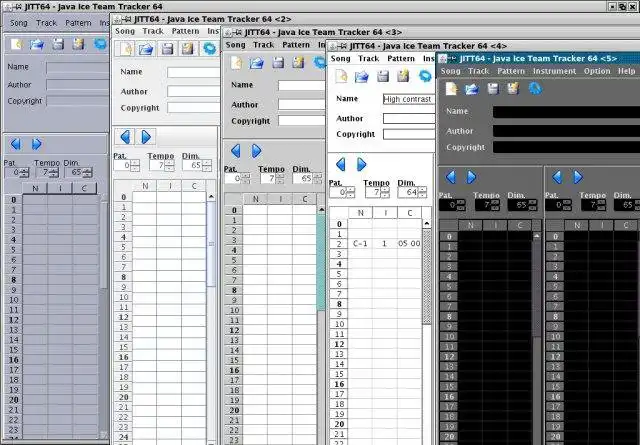Screen dimensions: 640x445
Task: Click the blue refresh icon in window <5>
Action: tap(536, 88)
